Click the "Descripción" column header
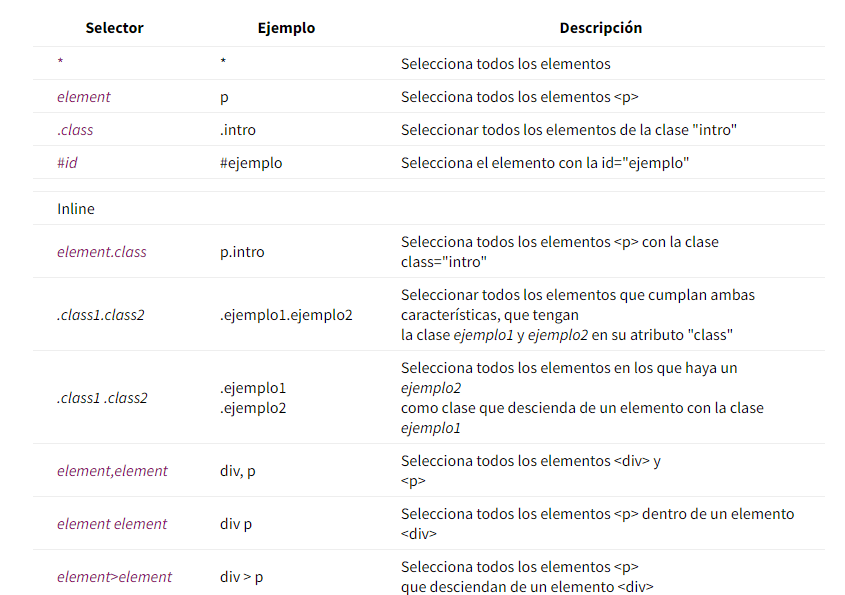 600,28
